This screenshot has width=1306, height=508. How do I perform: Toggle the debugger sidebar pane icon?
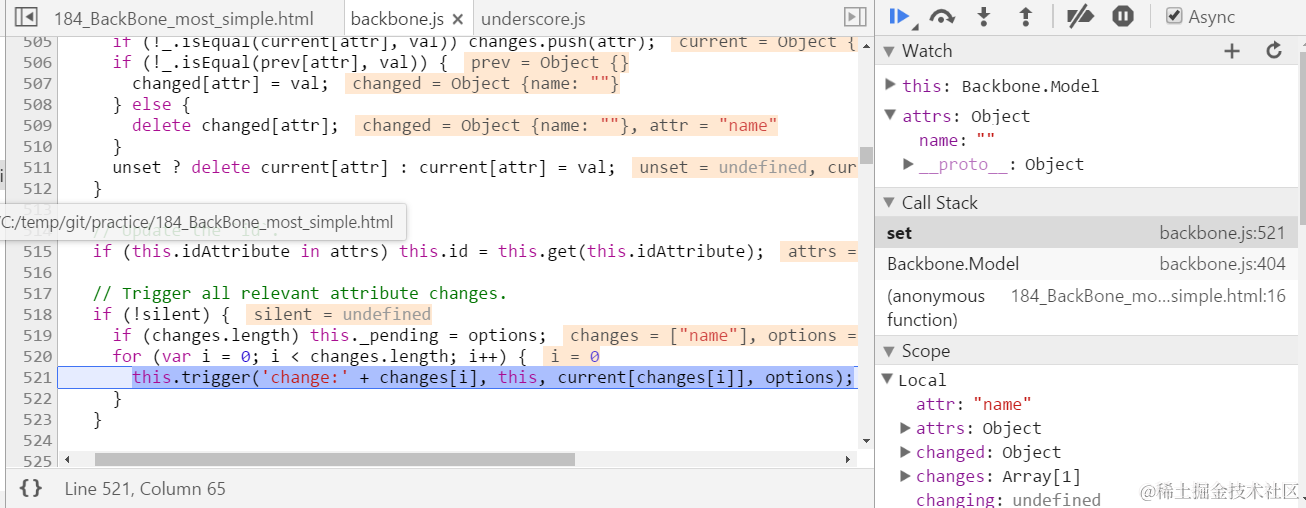854,17
